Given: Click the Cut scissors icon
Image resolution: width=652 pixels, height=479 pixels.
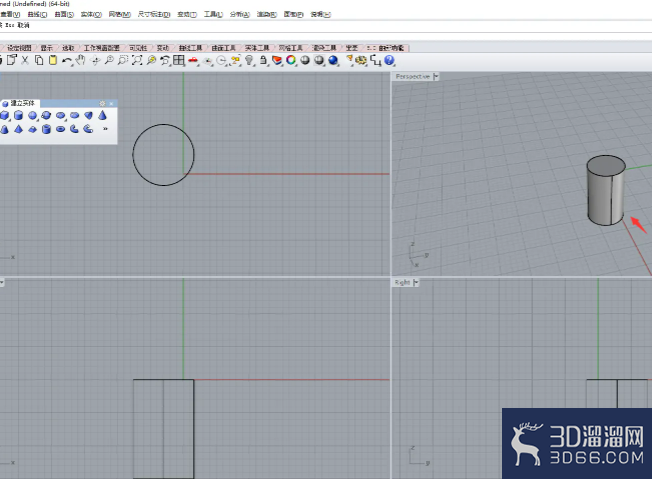Looking at the screenshot, I should pos(25,60).
